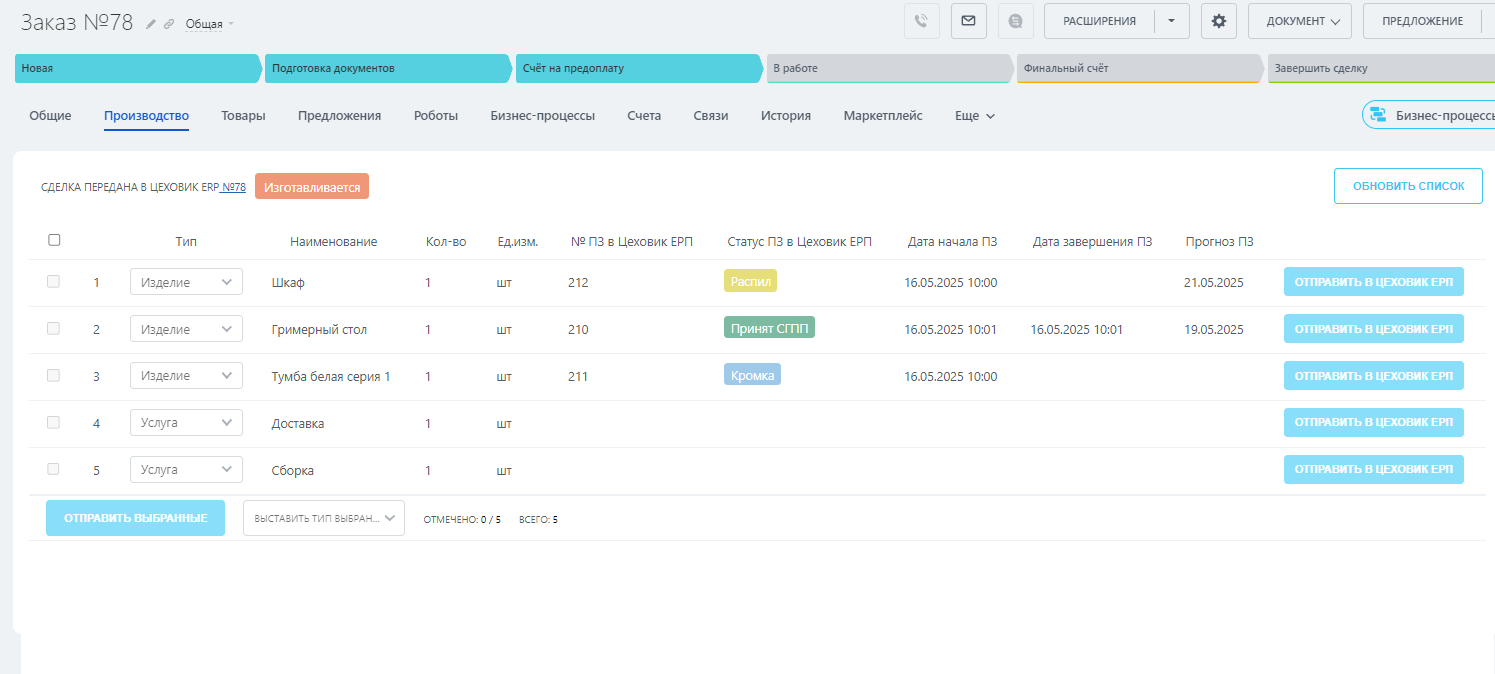
Task: Switch to the Товары tab
Action: [243, 116]
